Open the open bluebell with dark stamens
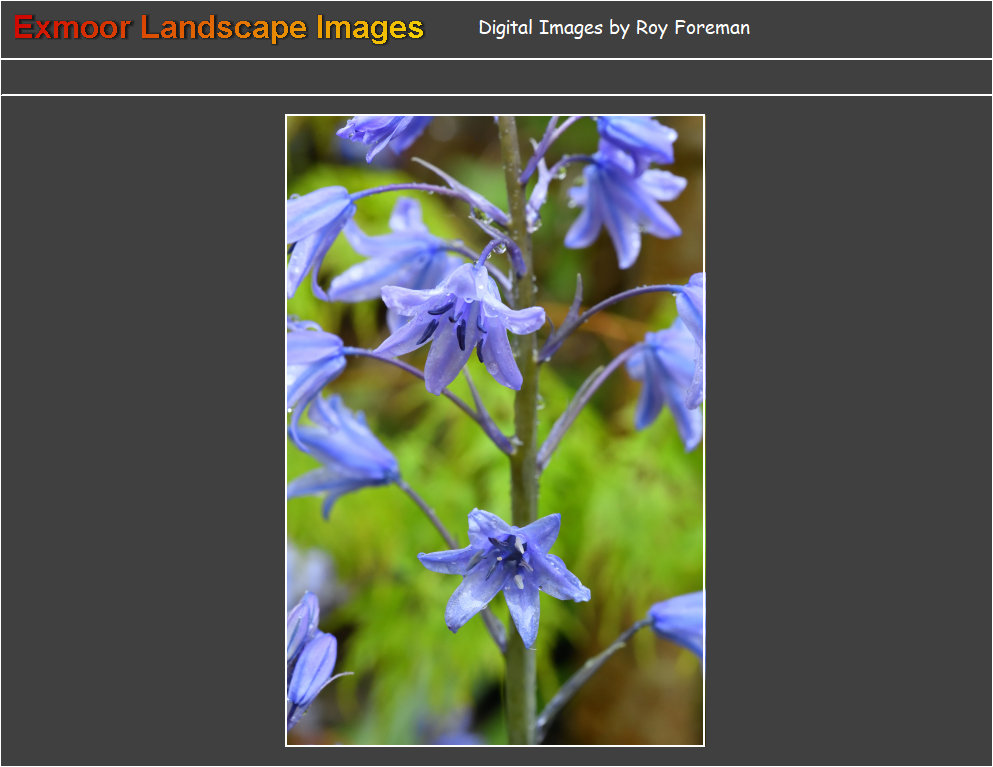 click(460, 320)
